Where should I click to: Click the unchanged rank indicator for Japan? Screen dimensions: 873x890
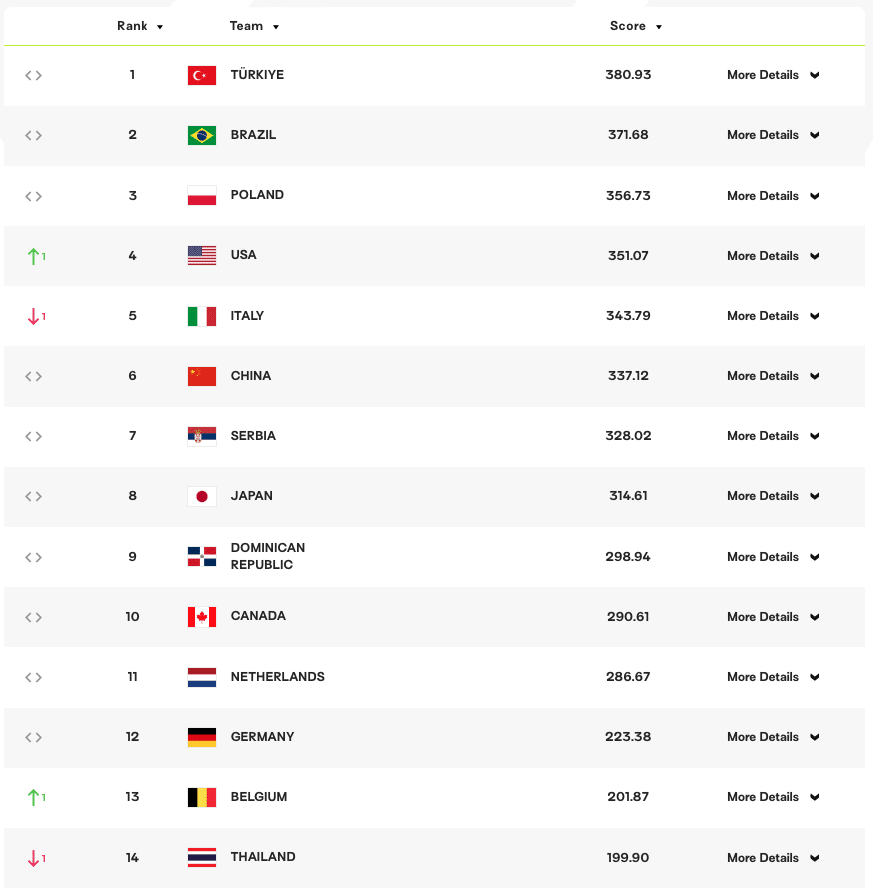34,496
